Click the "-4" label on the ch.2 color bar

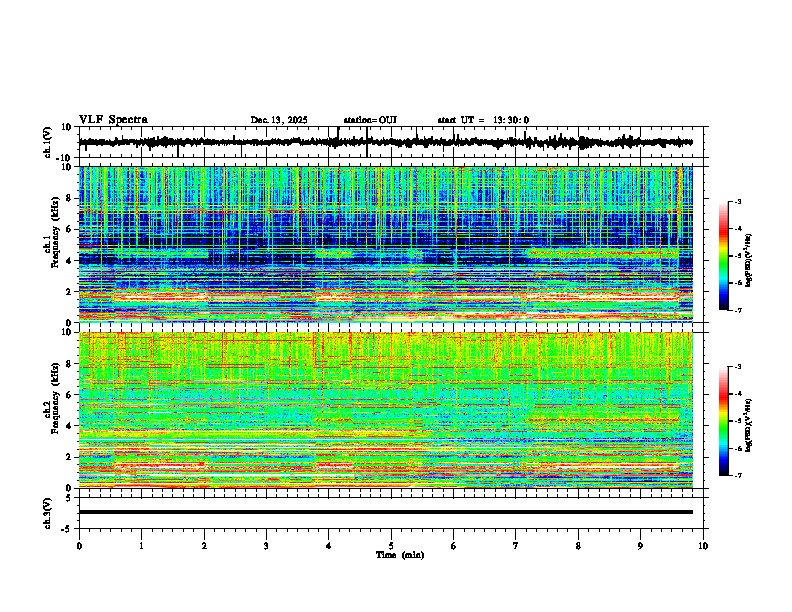[737, 393]
